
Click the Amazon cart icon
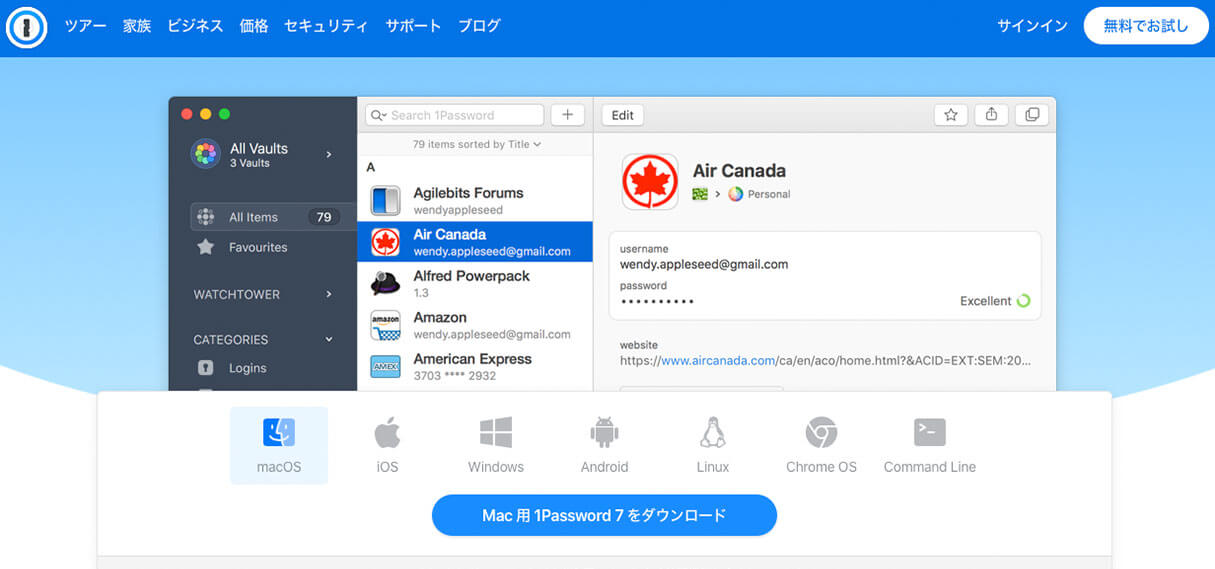coord(385,325)
